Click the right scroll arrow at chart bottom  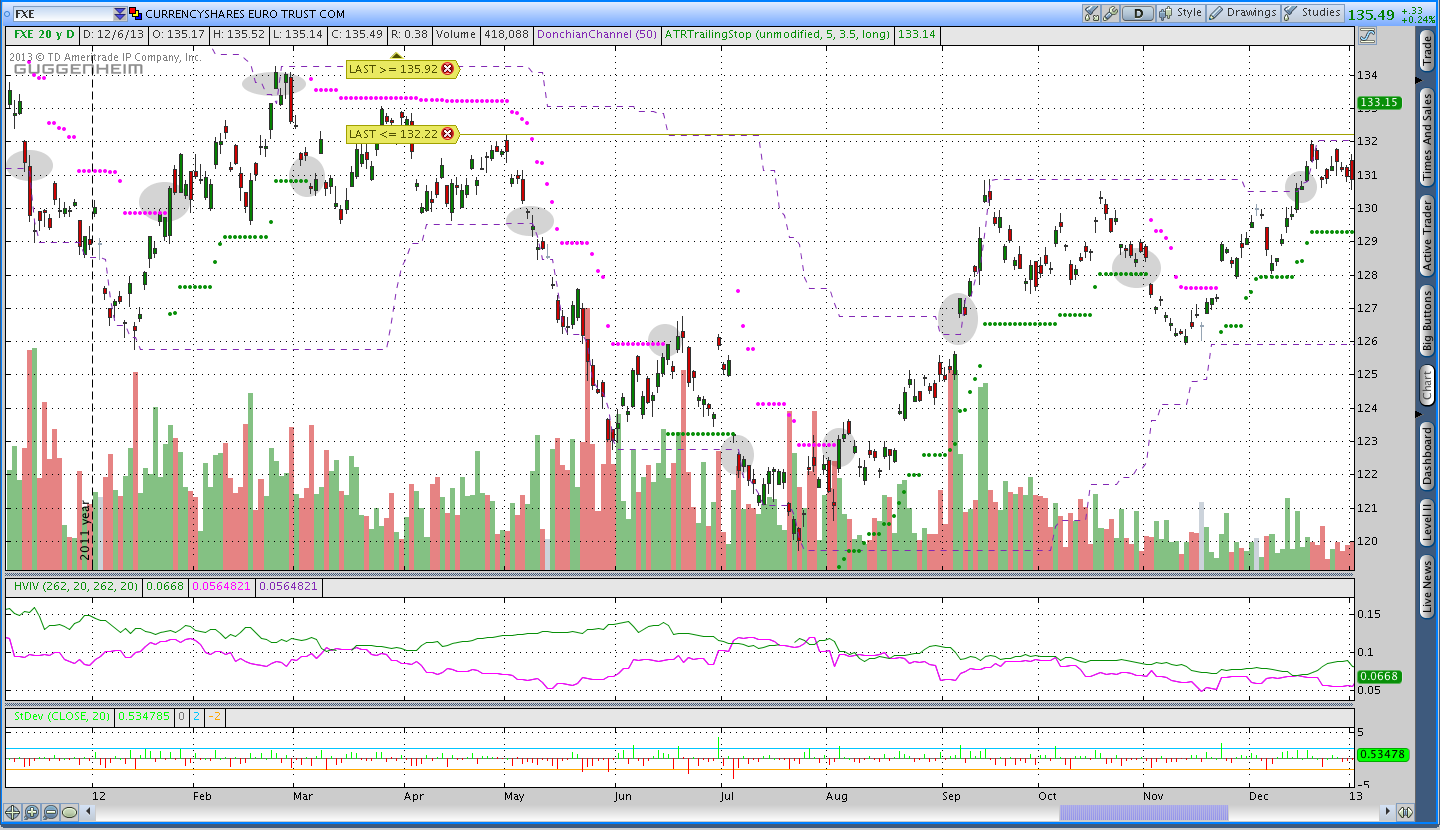(x=1388, y=812)
